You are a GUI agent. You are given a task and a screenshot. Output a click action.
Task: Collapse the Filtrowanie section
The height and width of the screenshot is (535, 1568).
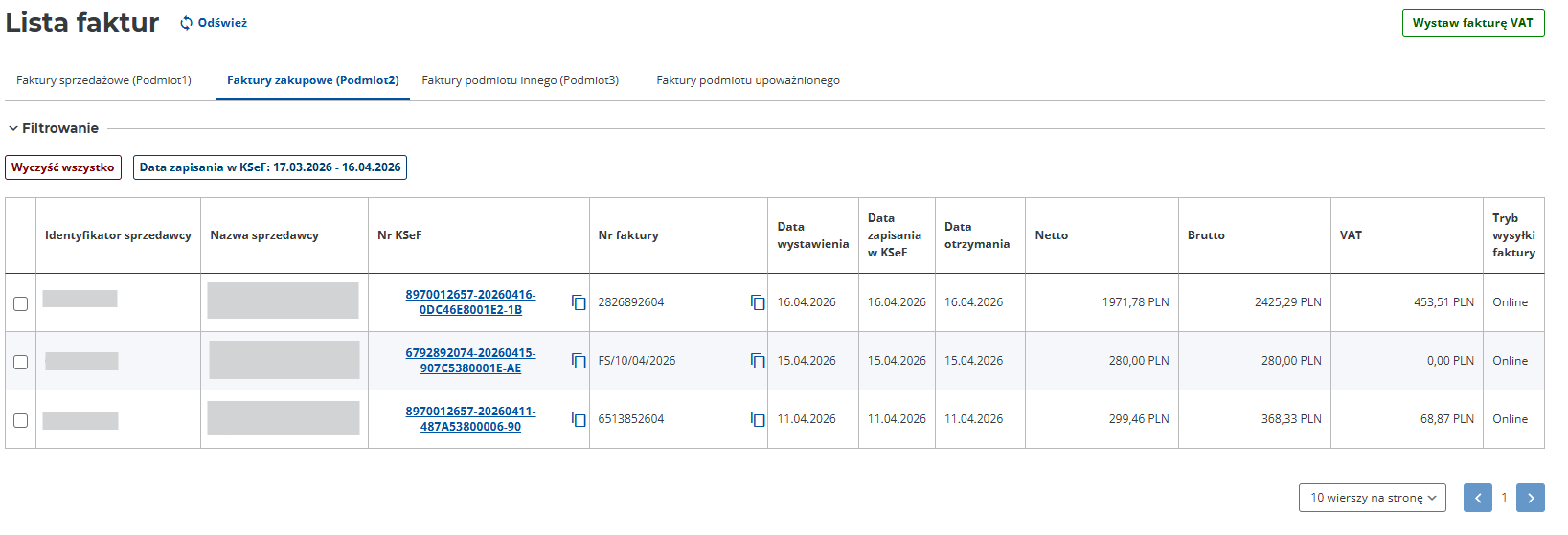point(13,128)
